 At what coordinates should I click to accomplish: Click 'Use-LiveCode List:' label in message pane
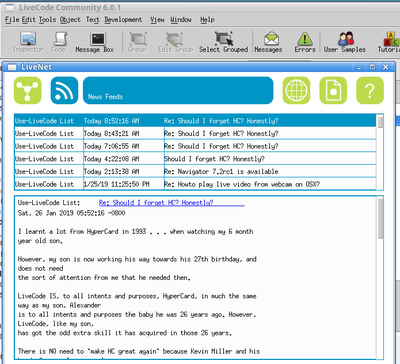pyautogui.click(x=49, y=203)
